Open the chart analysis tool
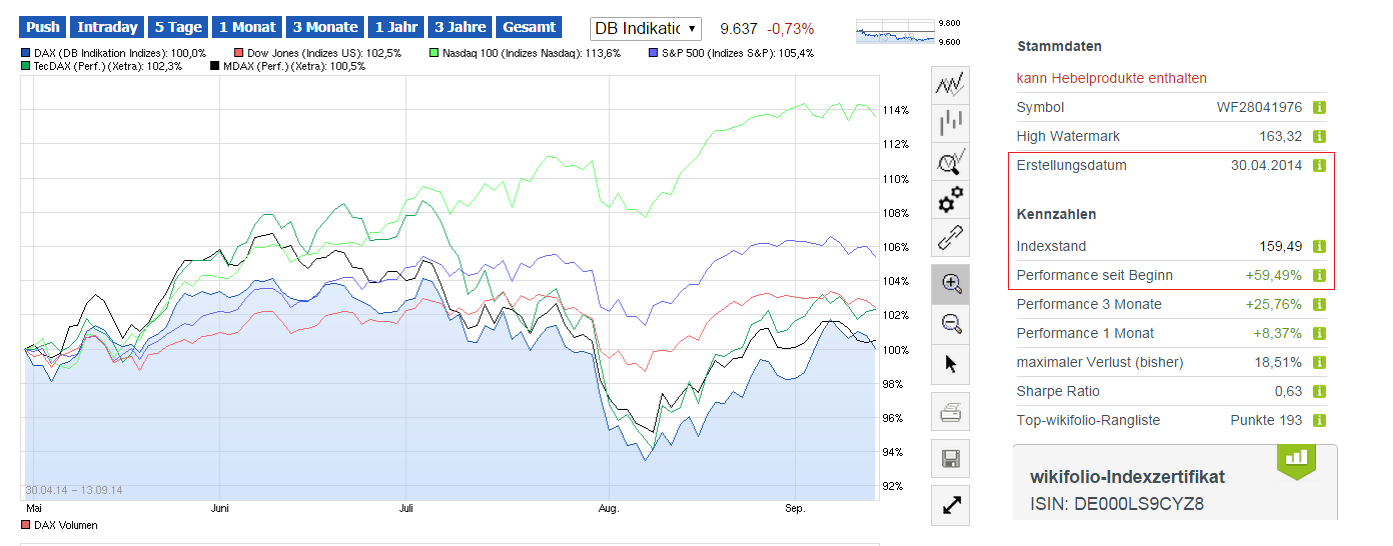This screenshot has width=1393, height=546. tap(951, 161)
